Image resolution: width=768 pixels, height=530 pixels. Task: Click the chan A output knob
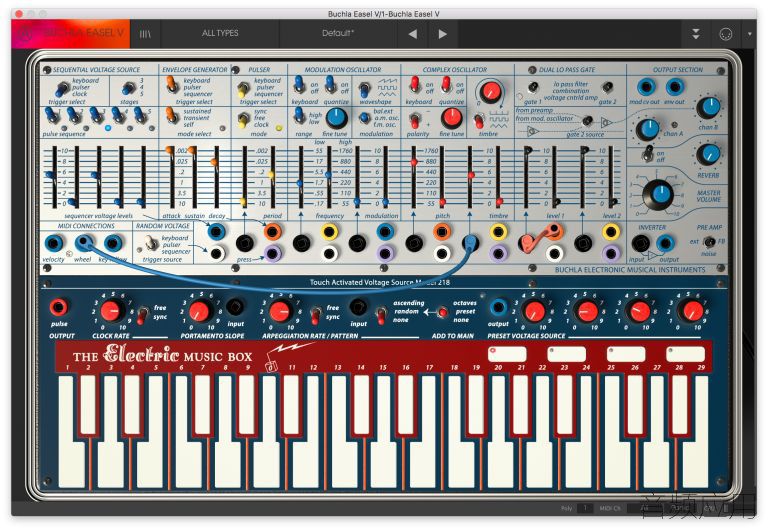click(648, 129)
